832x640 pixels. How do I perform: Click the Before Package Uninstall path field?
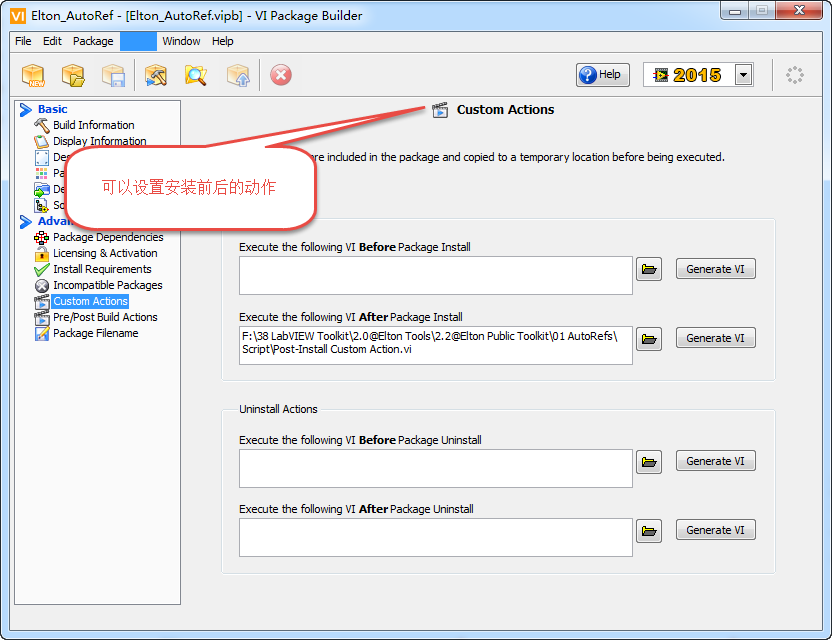tap(436, 469)
